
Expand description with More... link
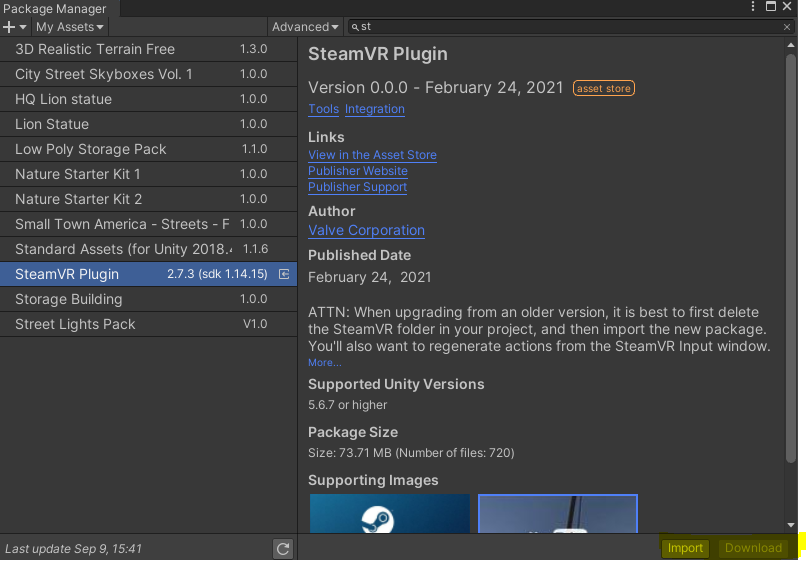(x=324, y=363)
